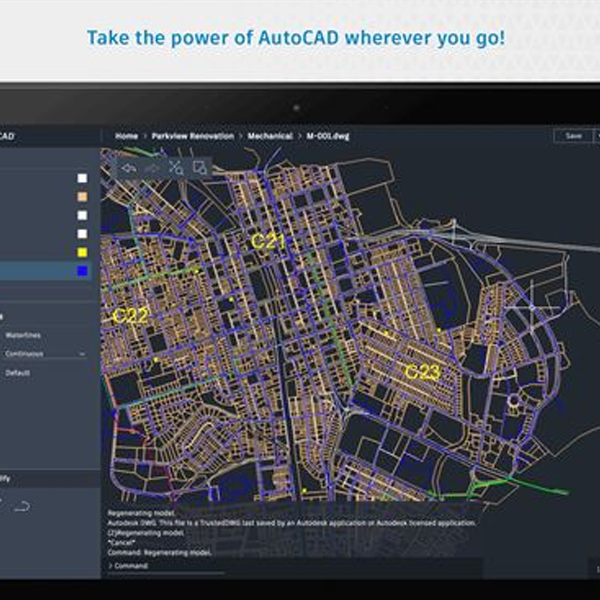This screenshot has width=600, height=600.
Task: Click the white color swatch at top
Action: [82, 178]
